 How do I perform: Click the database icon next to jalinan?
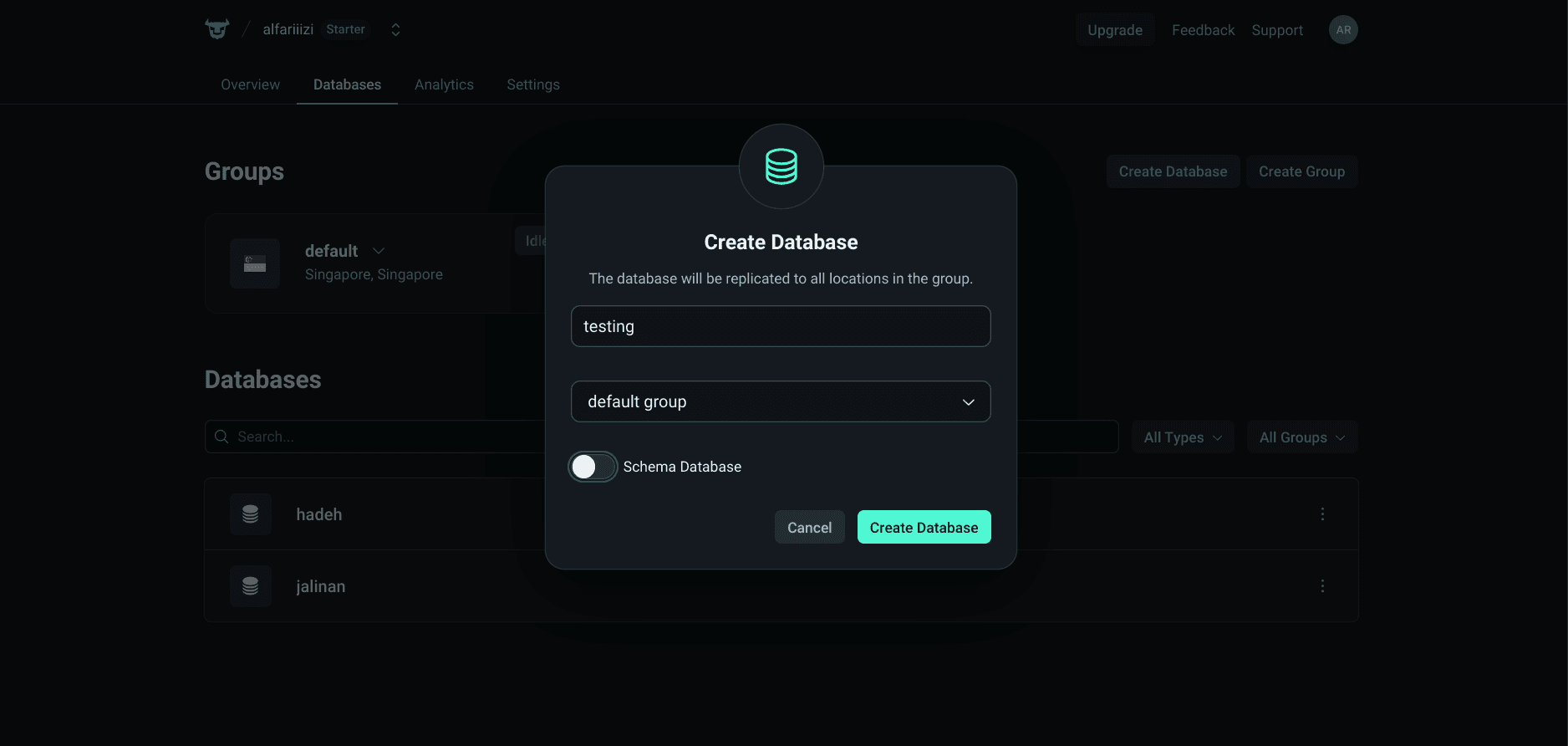[251, 586]
